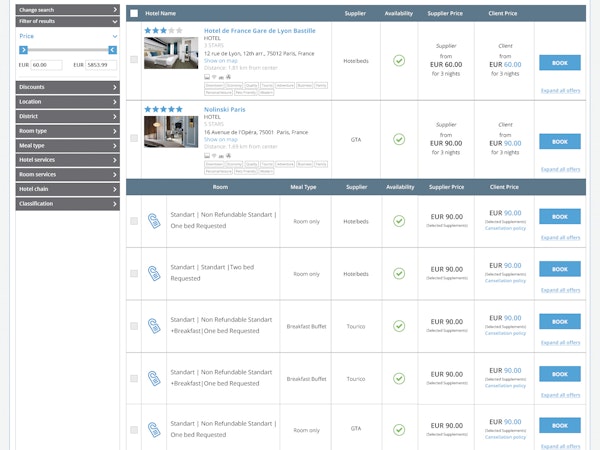Viewport: 600px width, 450px height.
Task: Click door-tag icon of GTA room row
Action: (154, 430)
